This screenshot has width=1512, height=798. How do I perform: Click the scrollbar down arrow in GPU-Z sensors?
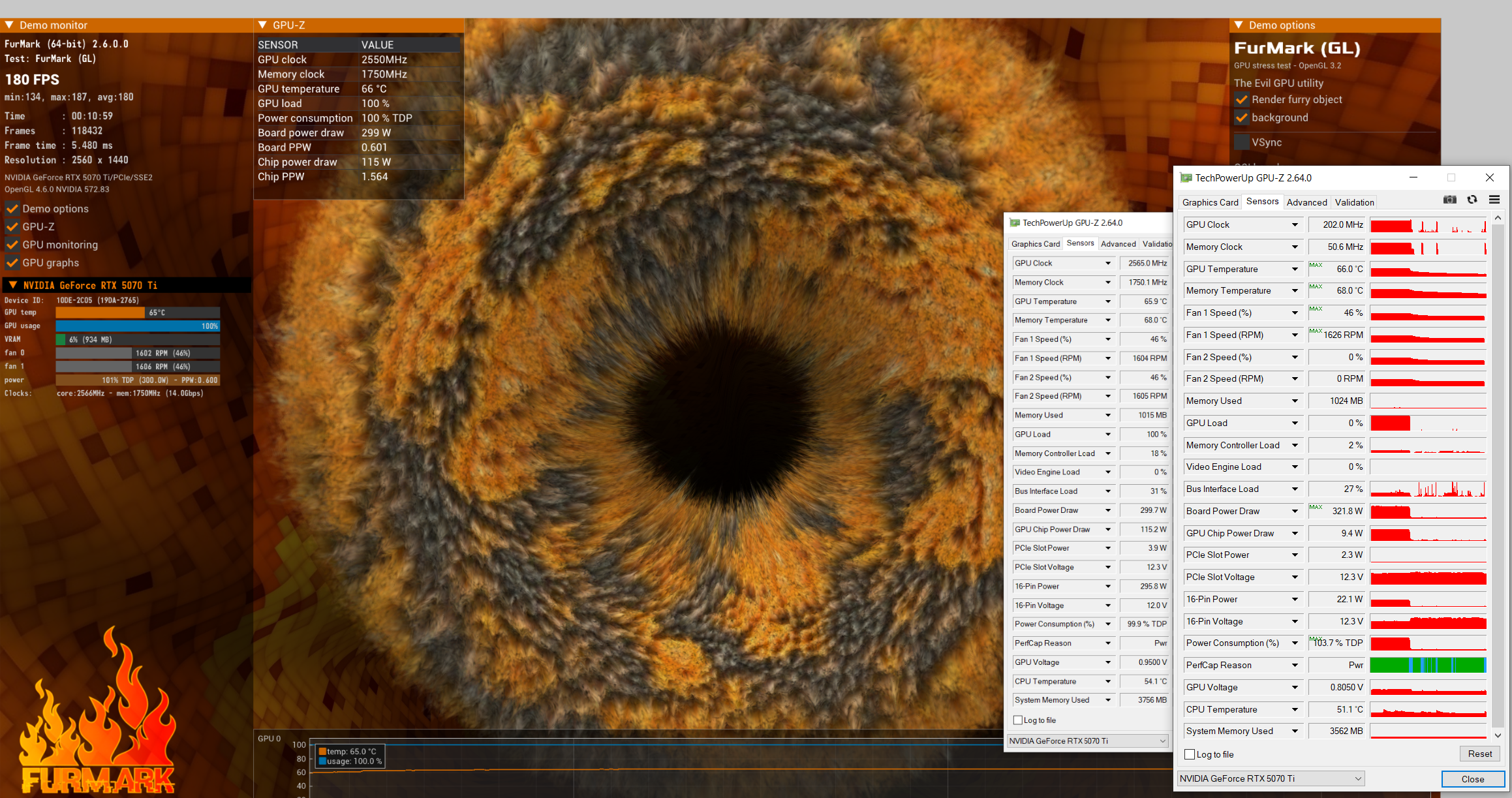coord(1498,735)
